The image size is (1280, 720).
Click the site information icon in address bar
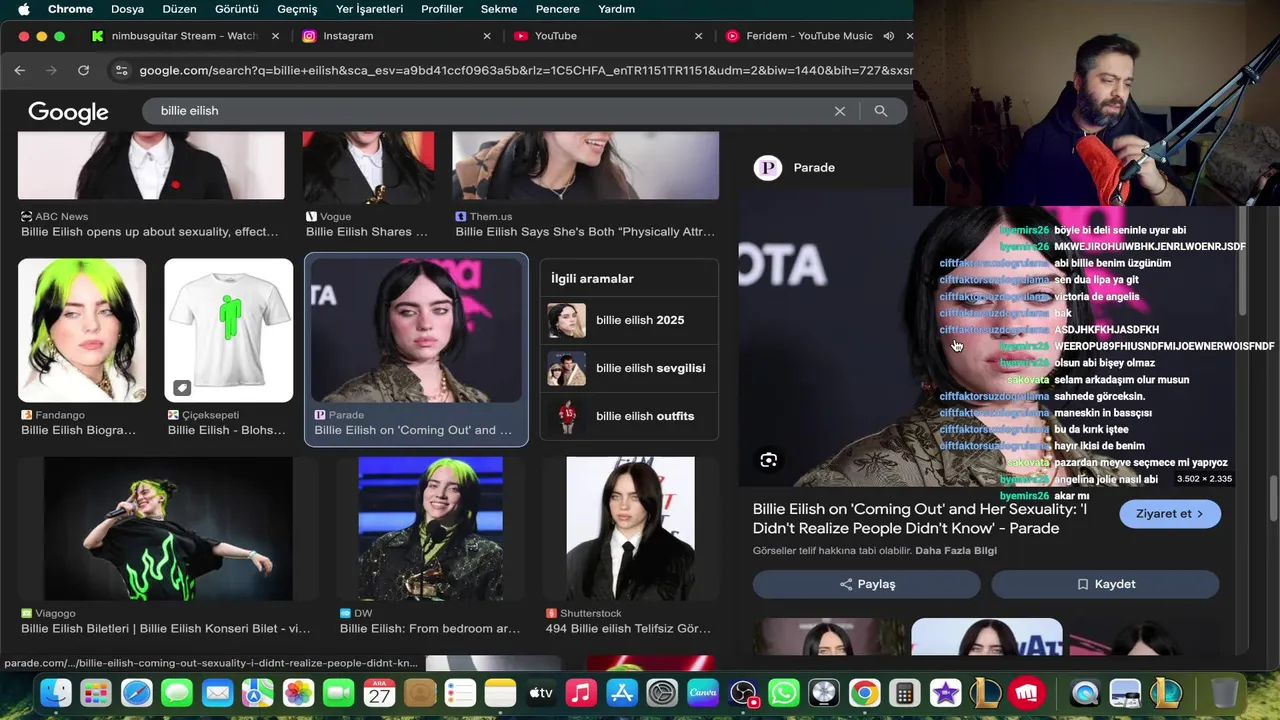coord(122,71)
